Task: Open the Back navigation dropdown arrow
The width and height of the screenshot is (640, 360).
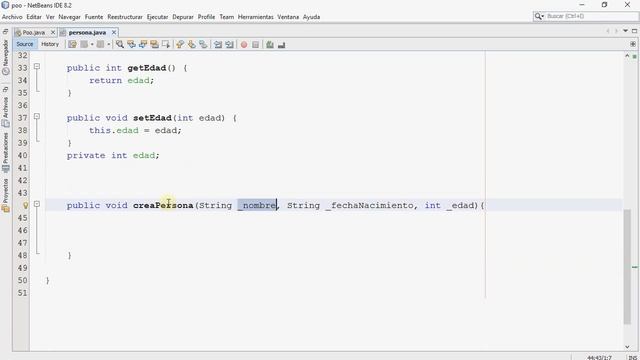Action: pos(92,44)
